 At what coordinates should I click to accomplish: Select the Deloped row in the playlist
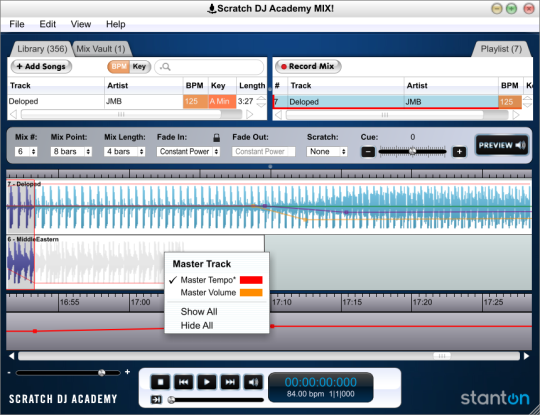[397, 102]
